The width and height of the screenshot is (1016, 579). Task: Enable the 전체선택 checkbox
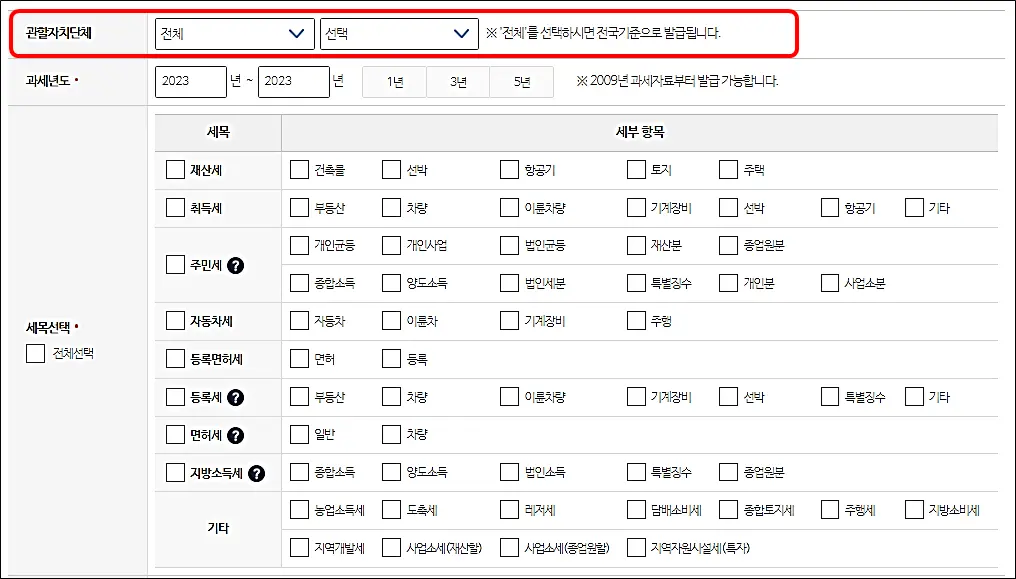(x=34, y=353)
